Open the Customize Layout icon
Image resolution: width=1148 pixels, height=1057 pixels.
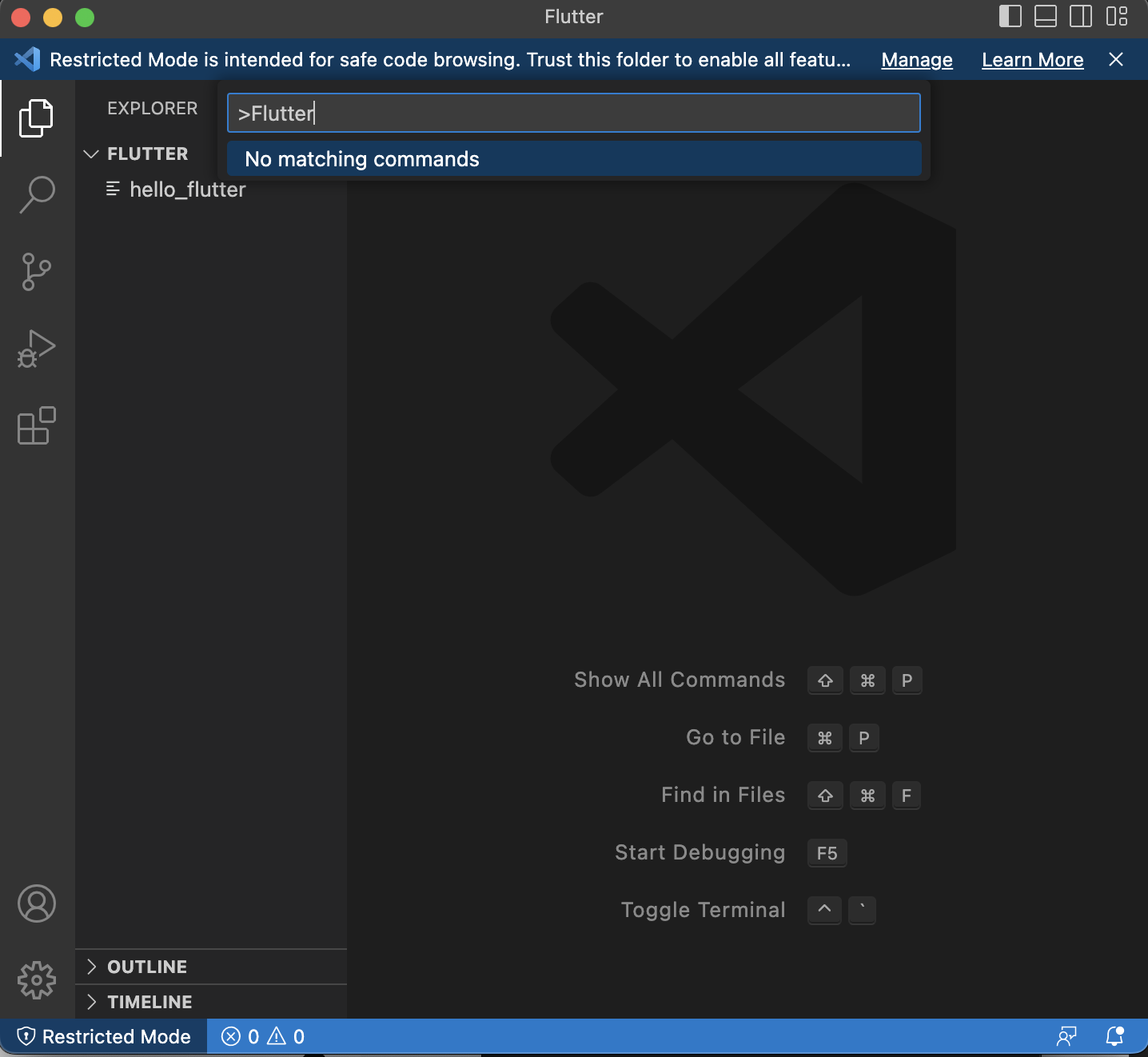(1117, 17)
